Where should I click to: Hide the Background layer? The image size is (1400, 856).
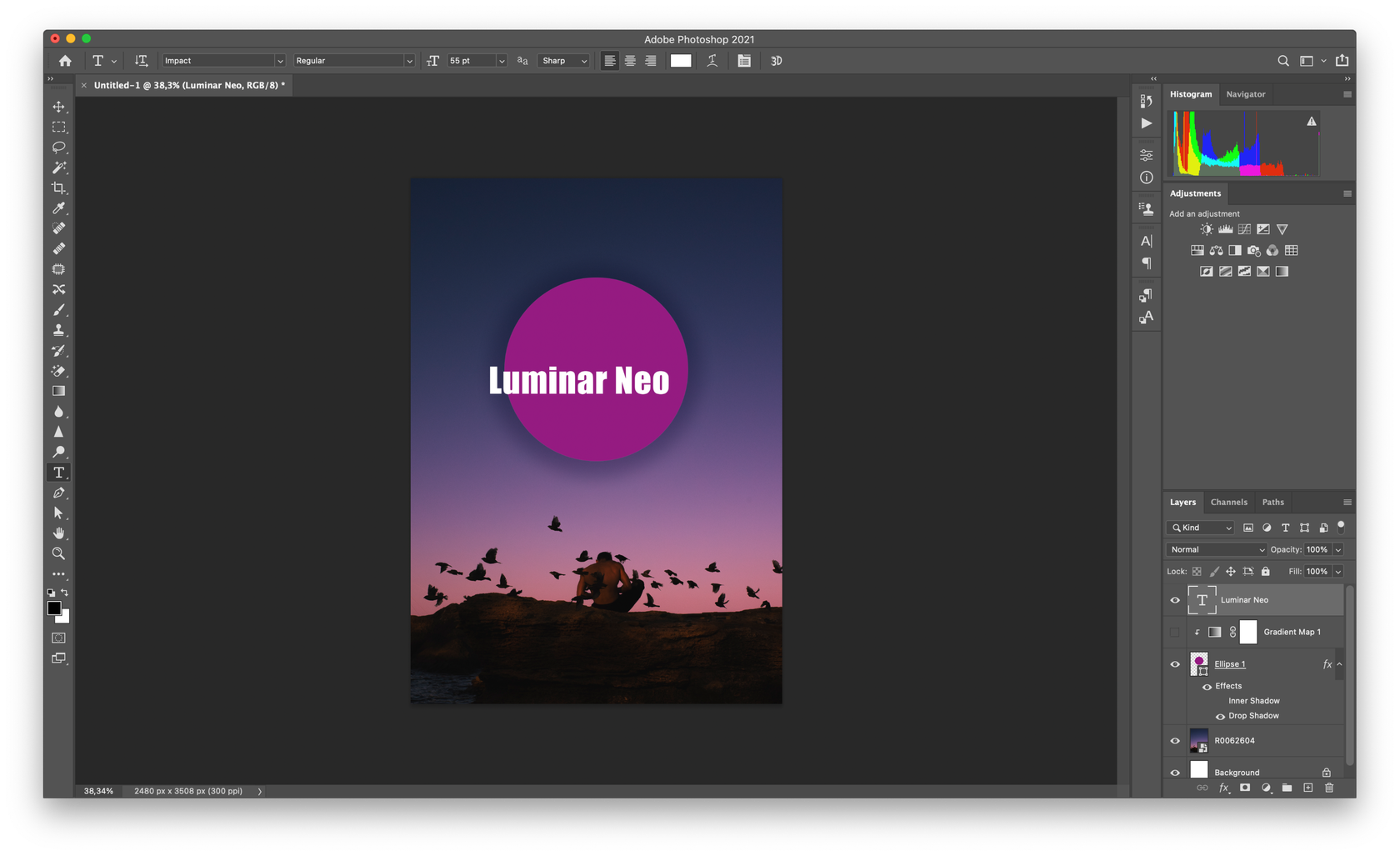[1175, 773]
